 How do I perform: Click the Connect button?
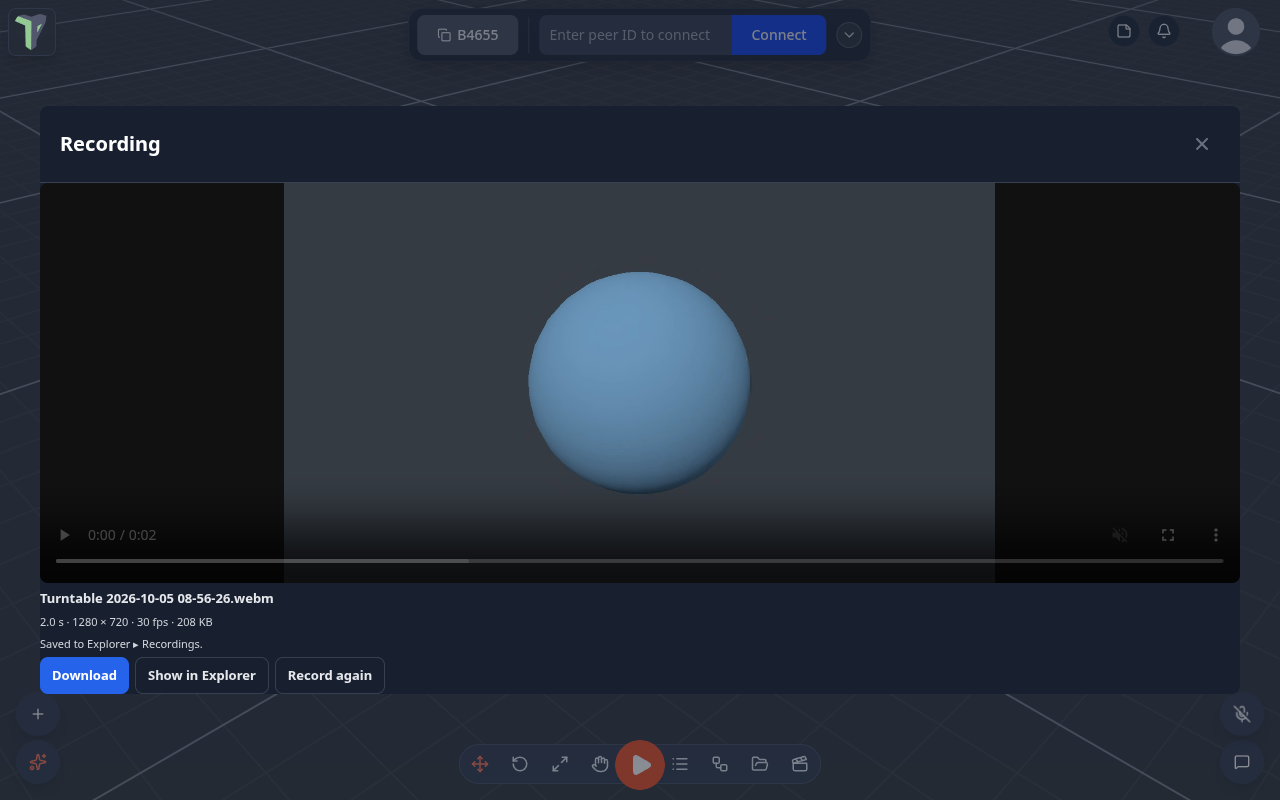(x=779, y=35)
